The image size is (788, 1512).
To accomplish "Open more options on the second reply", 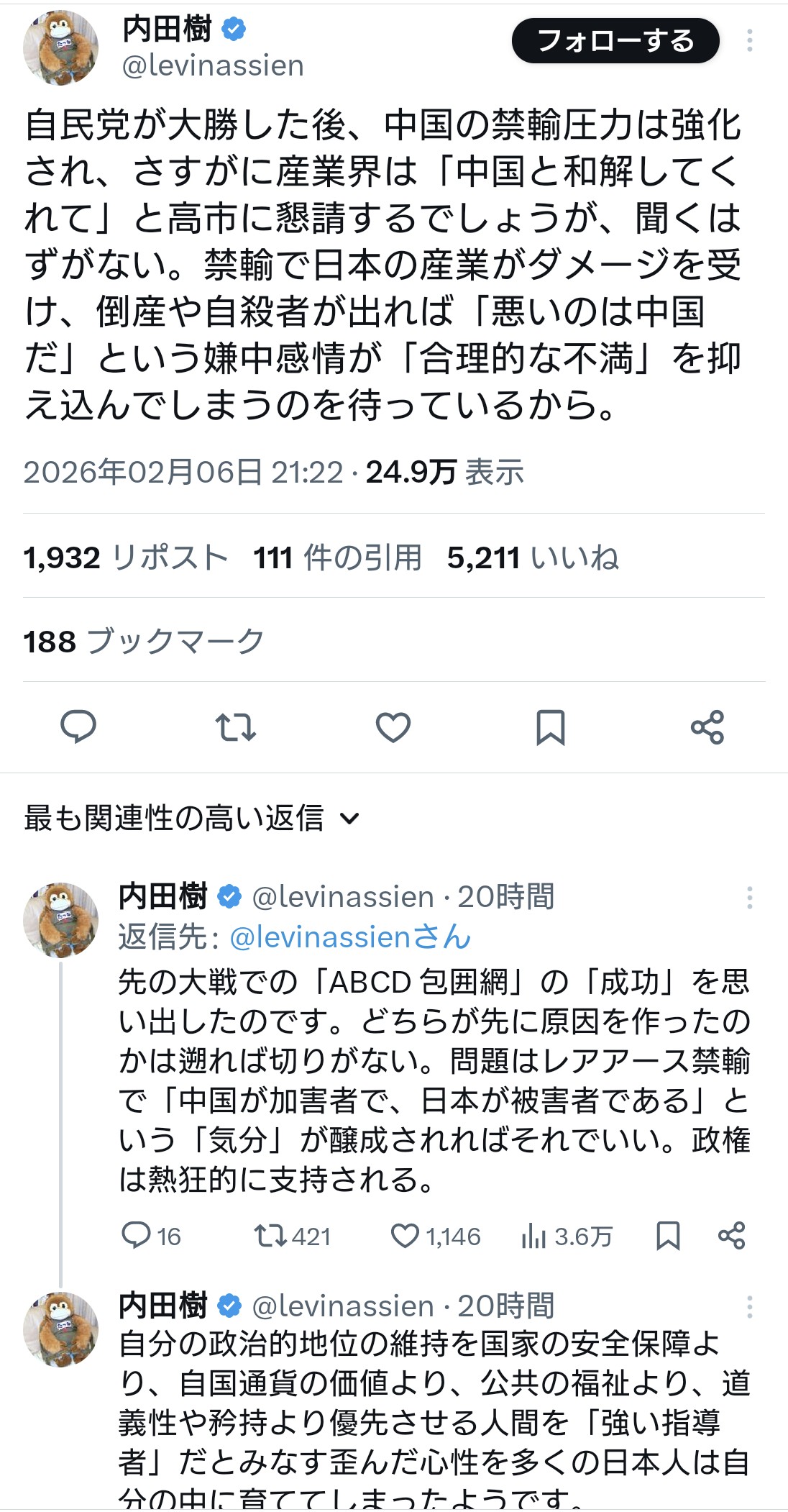I will (750, 1306).
